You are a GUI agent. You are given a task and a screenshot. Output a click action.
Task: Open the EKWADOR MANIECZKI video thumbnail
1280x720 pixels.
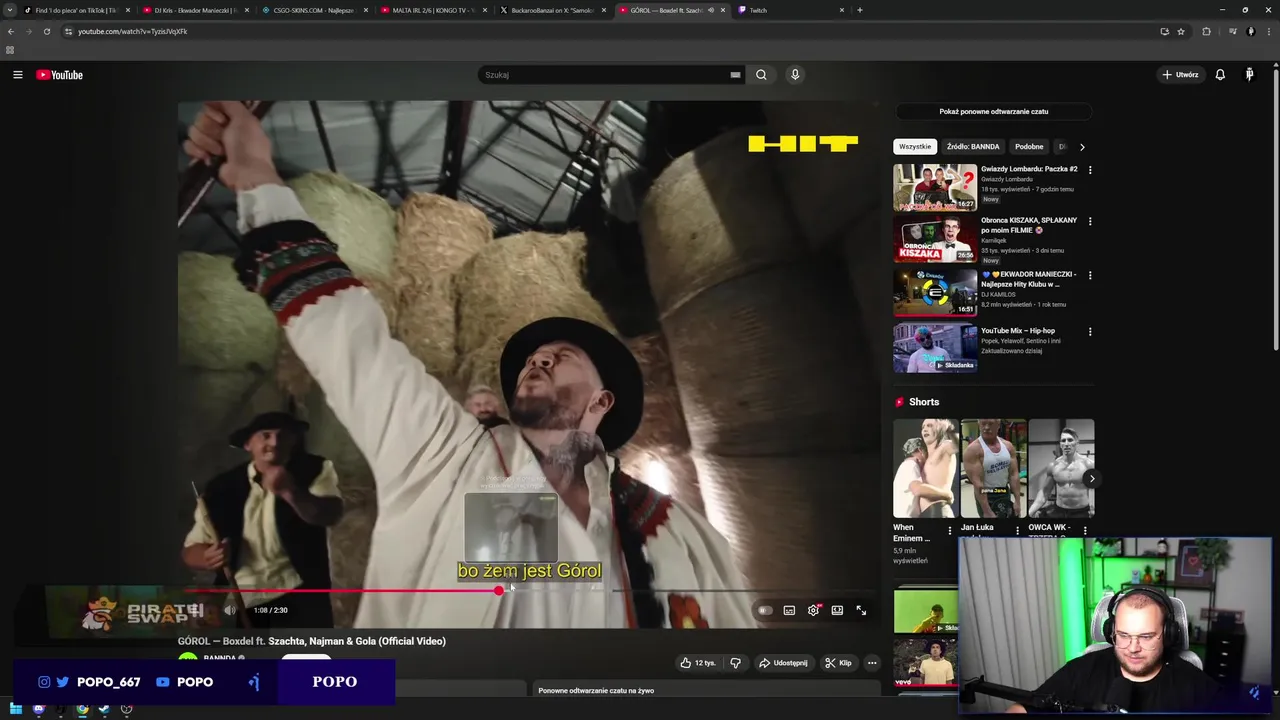[x=935, y=291]
